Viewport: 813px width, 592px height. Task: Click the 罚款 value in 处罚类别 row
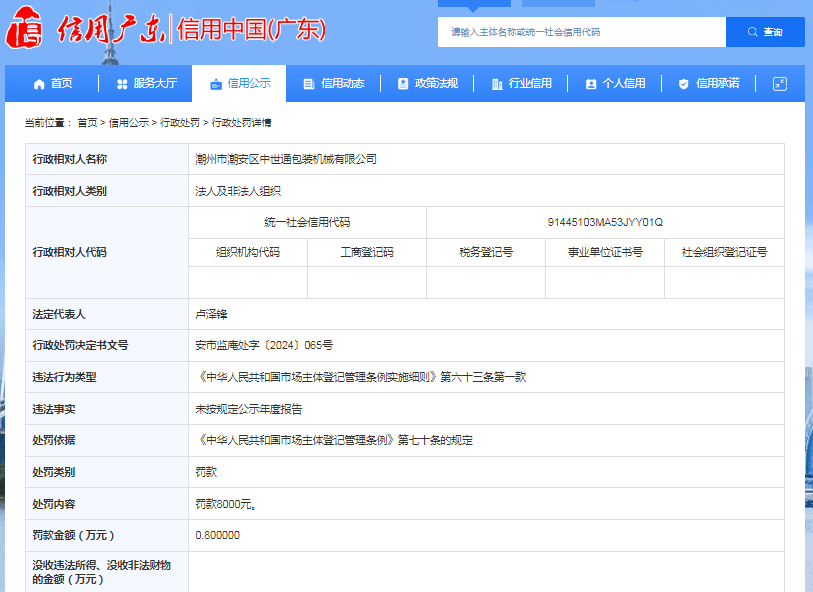coord(206,472)
